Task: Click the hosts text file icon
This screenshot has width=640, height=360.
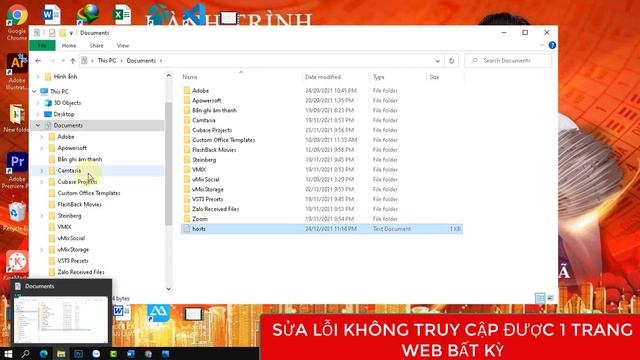Action: coord(187,229)
